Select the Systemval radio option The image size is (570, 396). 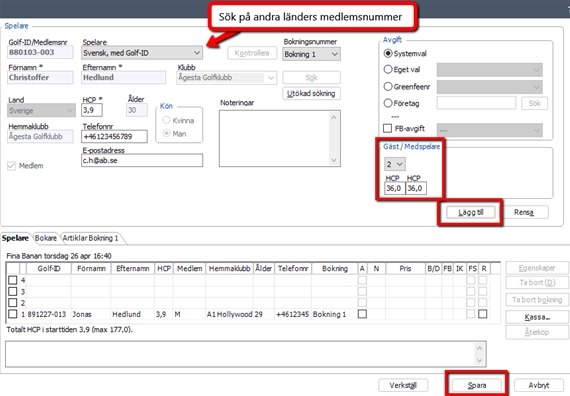pyautogui.click(x=388, y=53)
